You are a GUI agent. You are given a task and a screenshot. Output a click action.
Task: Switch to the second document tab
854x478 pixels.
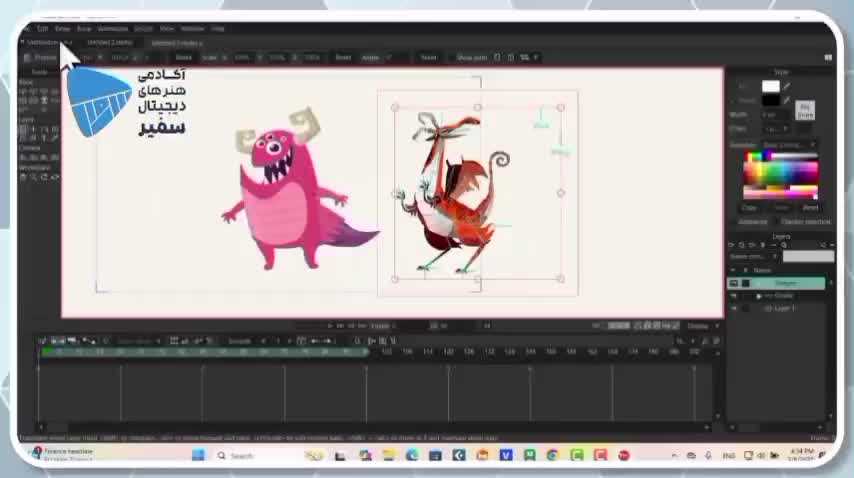pos(109,43)
